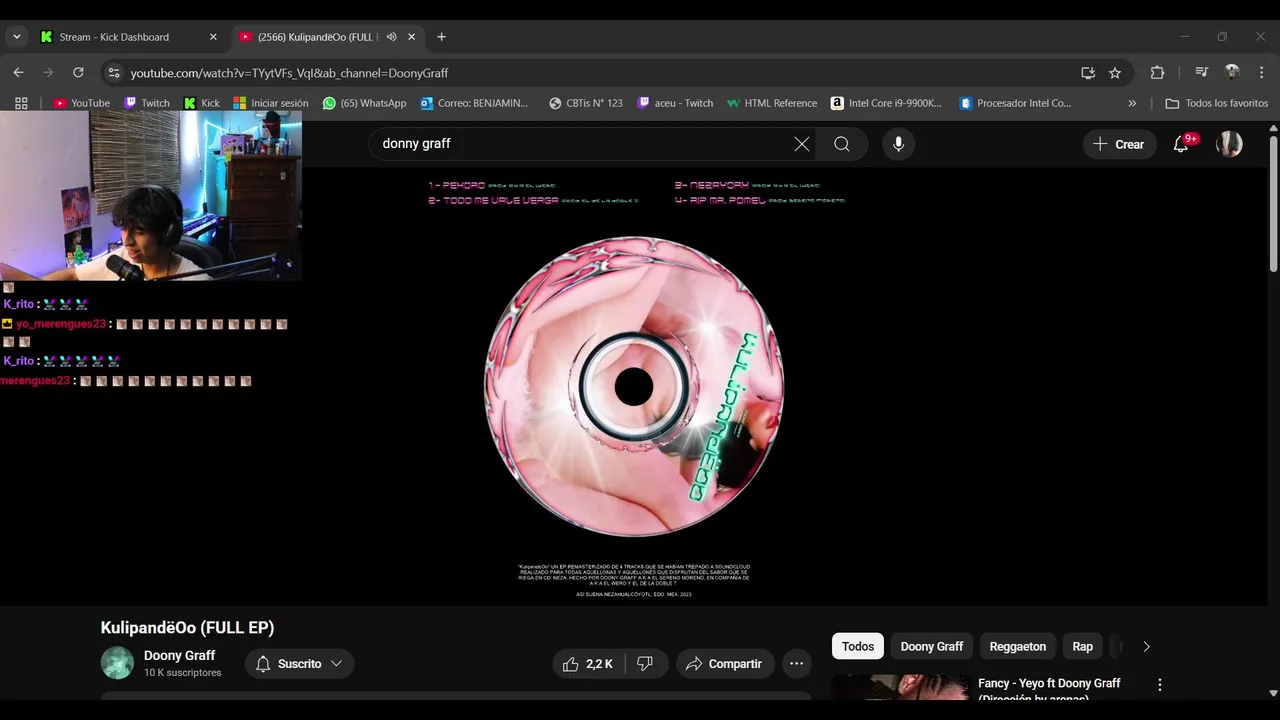The height and width of the screenshot is (720, 1280).
Task: Select the Rap filter chip
Action: [x=1083, y=646]
